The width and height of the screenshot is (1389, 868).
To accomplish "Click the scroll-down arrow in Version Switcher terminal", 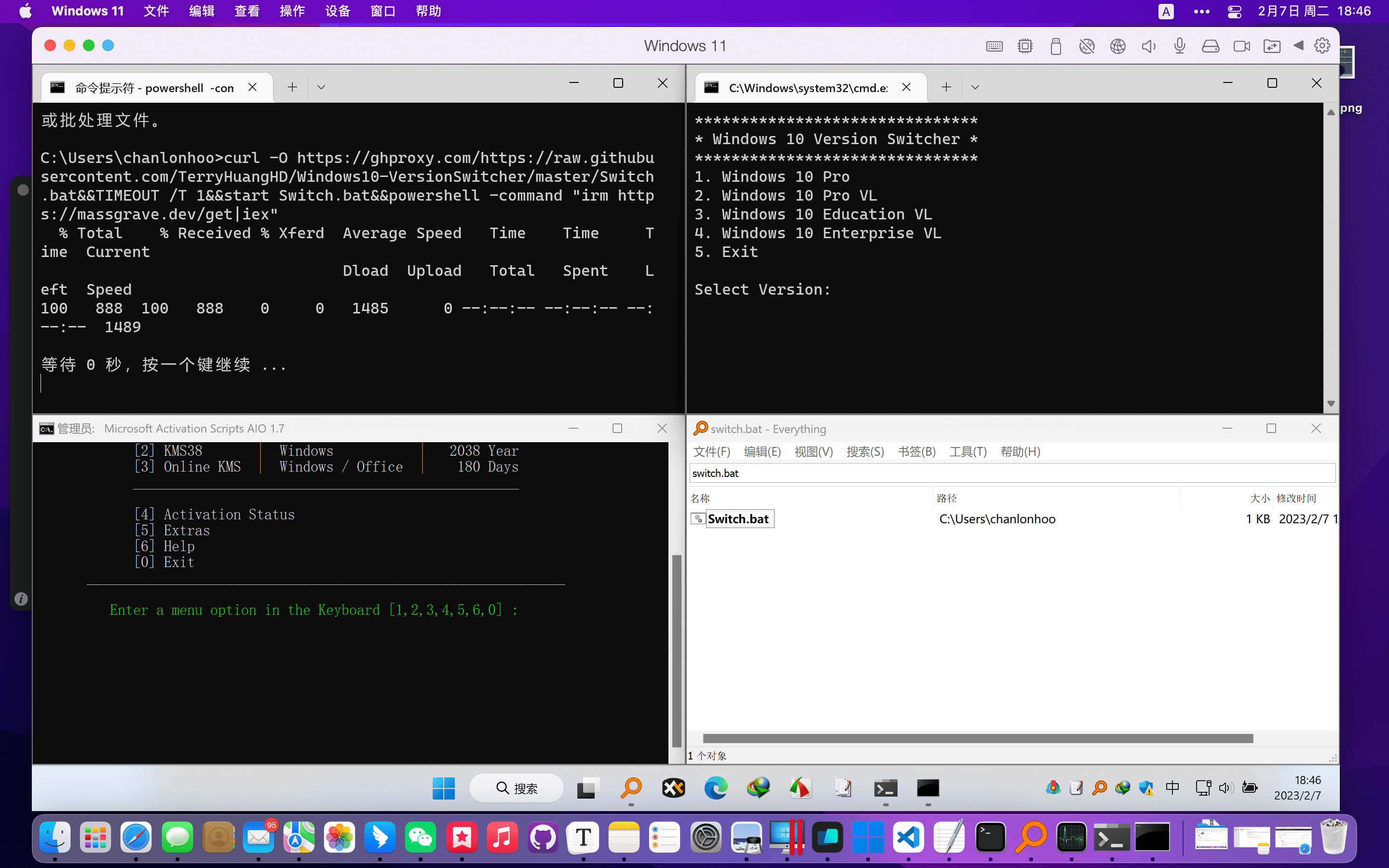I will [1331, 404].
